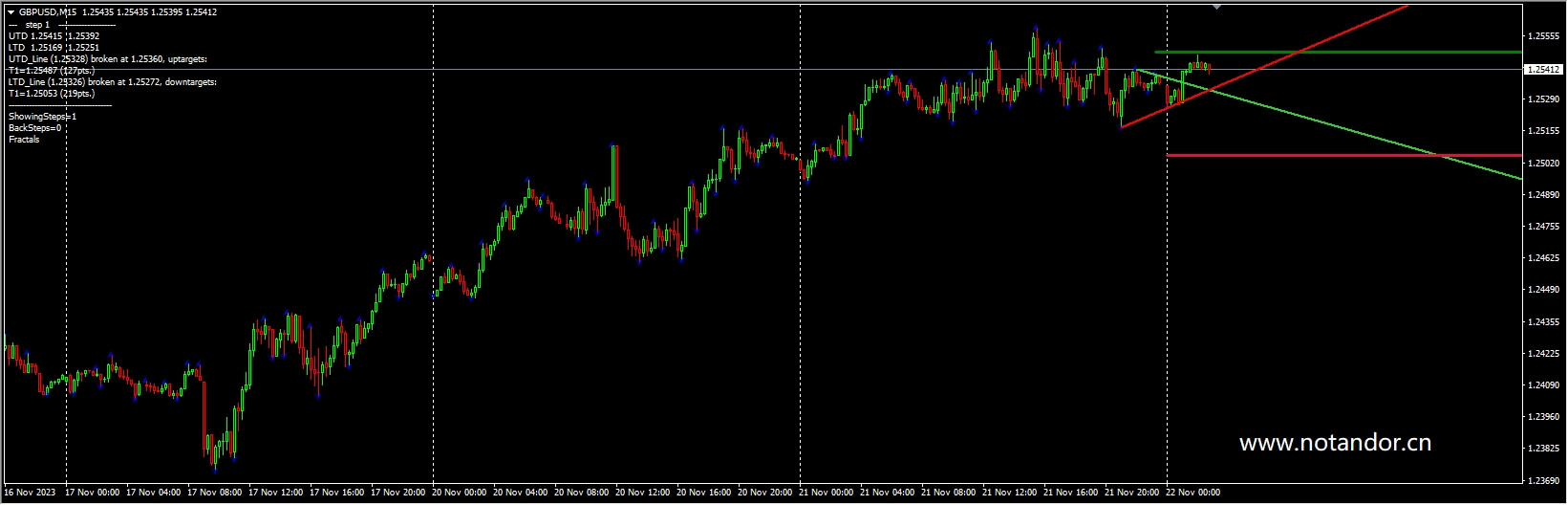The image size is (1568, 505).
Task: Click the current price label 1.25412
Action: (x=1543, y=70)
